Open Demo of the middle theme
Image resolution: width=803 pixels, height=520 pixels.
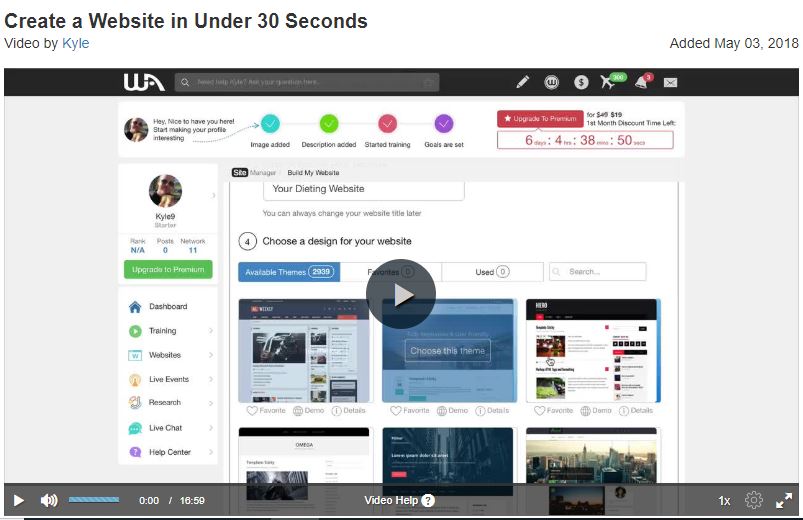click(452, 410)
